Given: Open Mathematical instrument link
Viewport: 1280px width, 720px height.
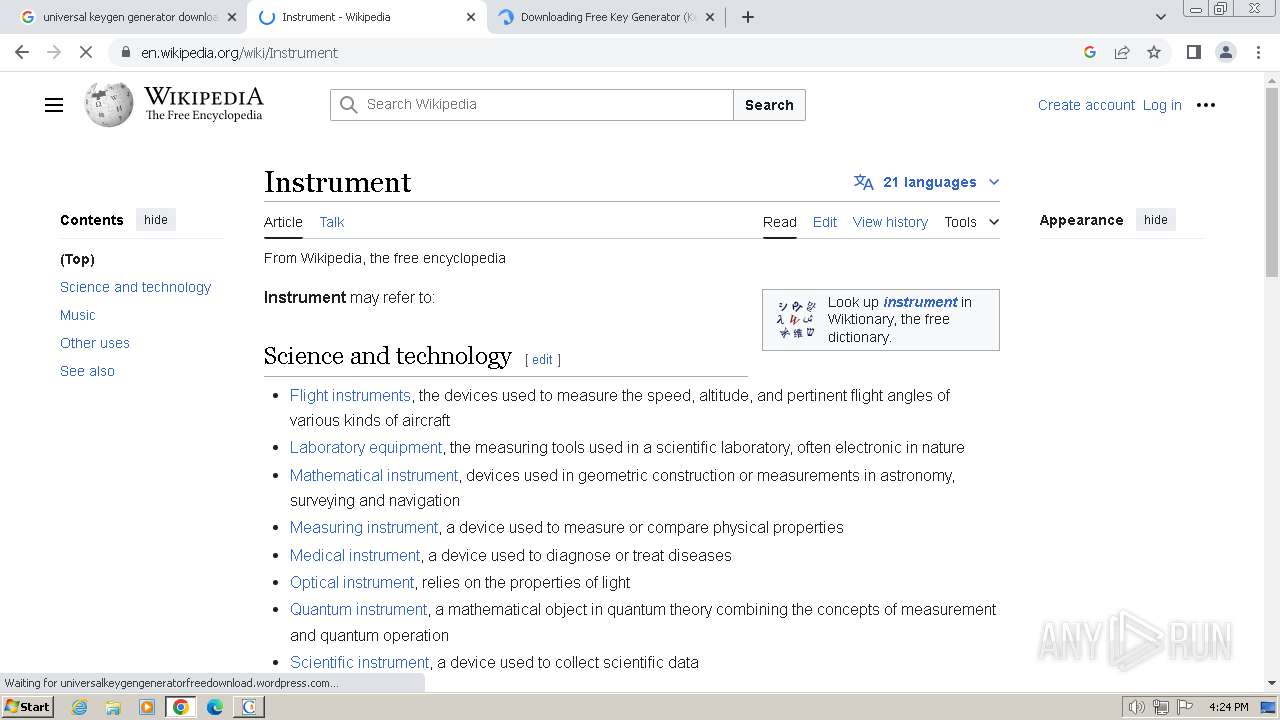Looking at the screenshot, I should click(374, 475).
